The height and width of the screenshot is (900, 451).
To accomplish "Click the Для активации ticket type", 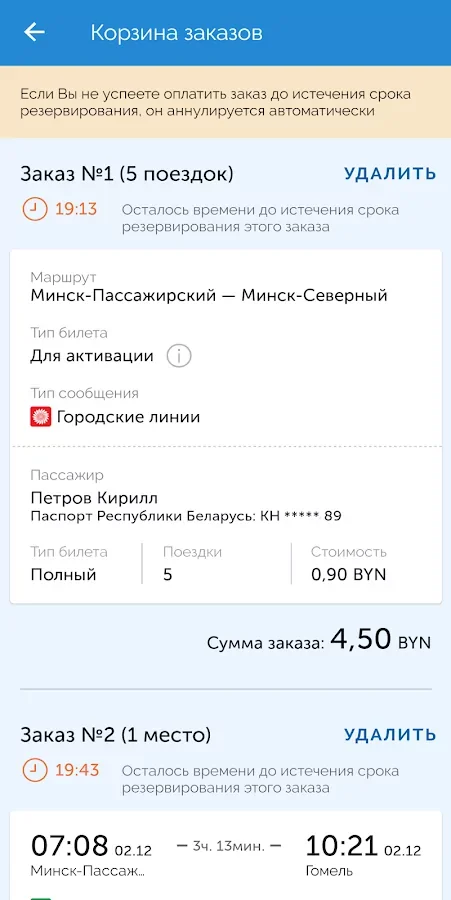I will pyautogui.click(x=92, y=356).
